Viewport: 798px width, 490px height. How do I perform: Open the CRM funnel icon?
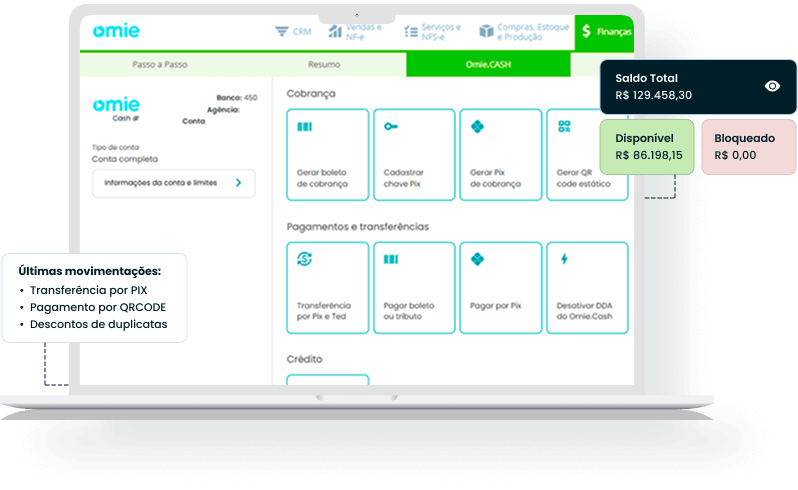coord(281,32)
